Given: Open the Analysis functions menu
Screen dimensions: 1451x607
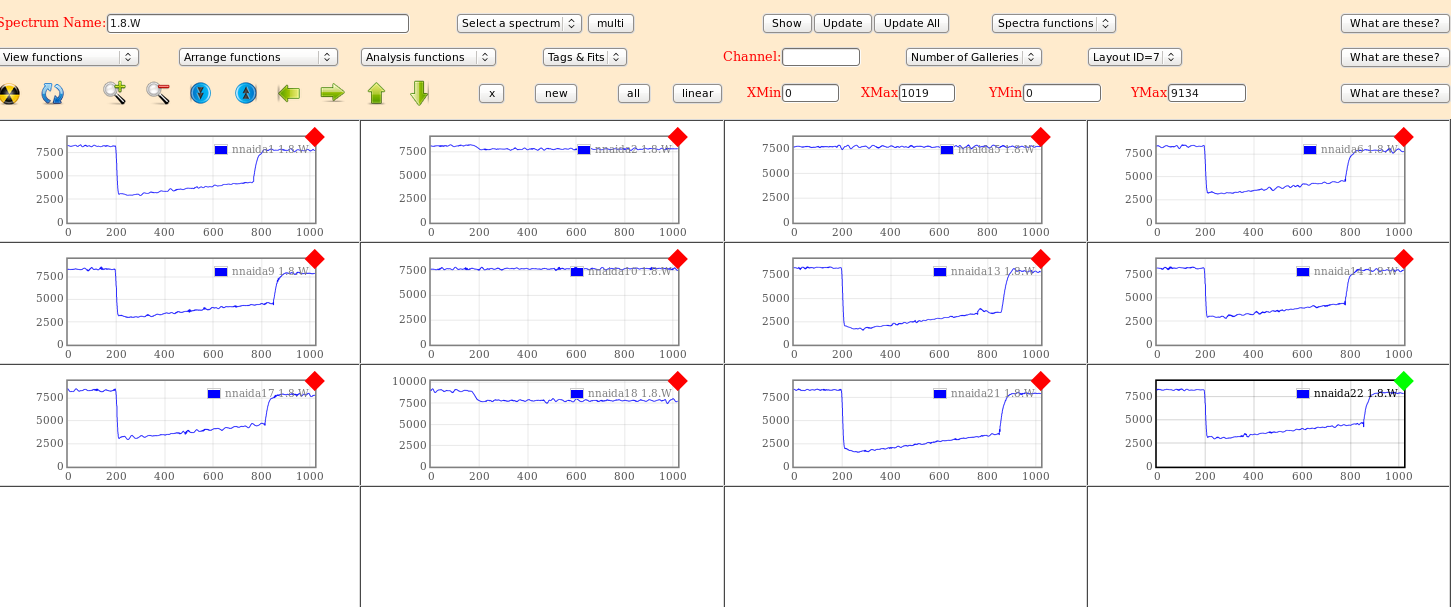Looking at the screenshot, I should pos(427,57).
